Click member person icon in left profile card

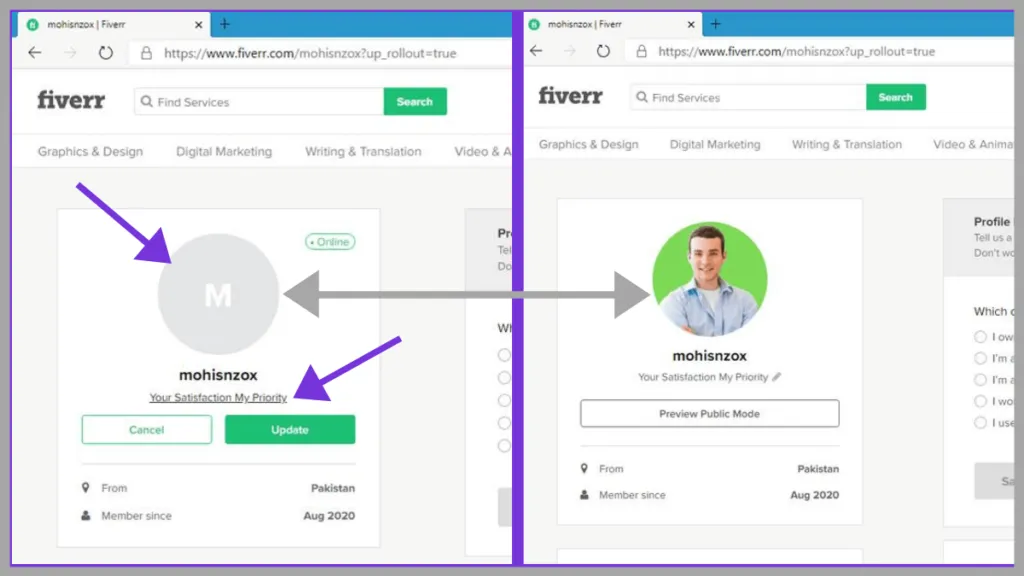point(86,515)
